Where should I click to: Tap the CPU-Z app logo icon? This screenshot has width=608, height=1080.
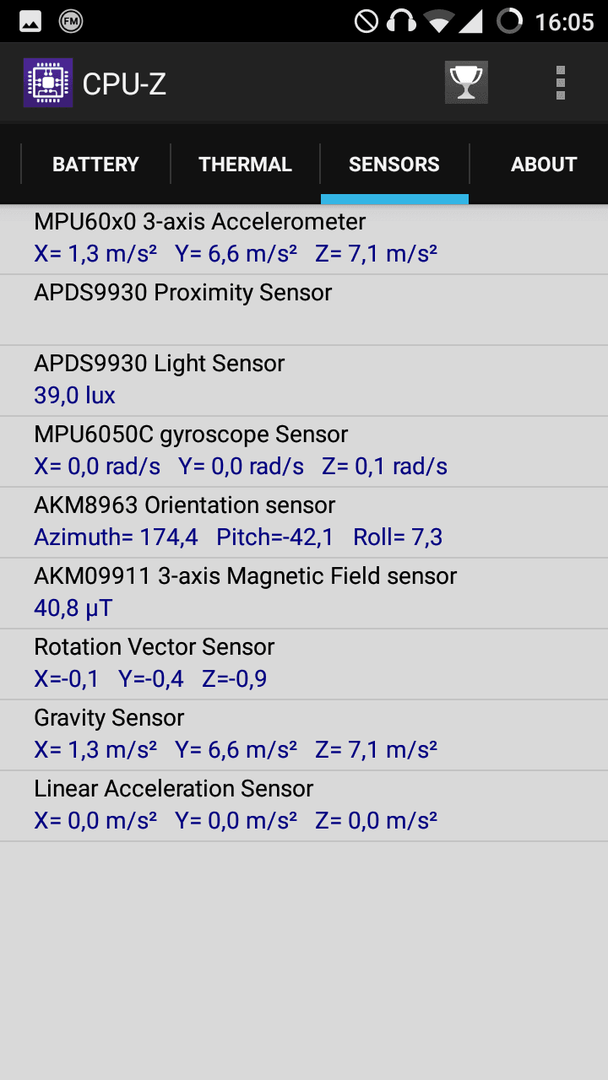pyautogui.click(x=48, y=83)
